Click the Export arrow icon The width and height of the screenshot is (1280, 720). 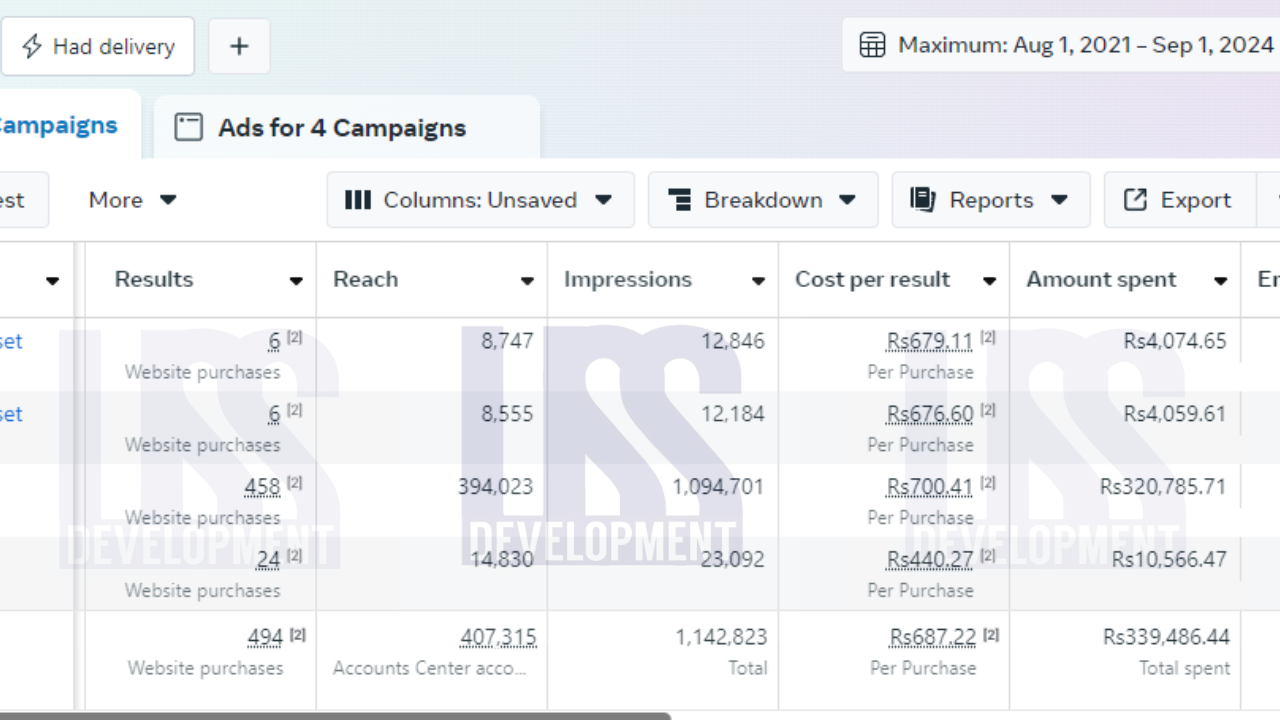1136,200
